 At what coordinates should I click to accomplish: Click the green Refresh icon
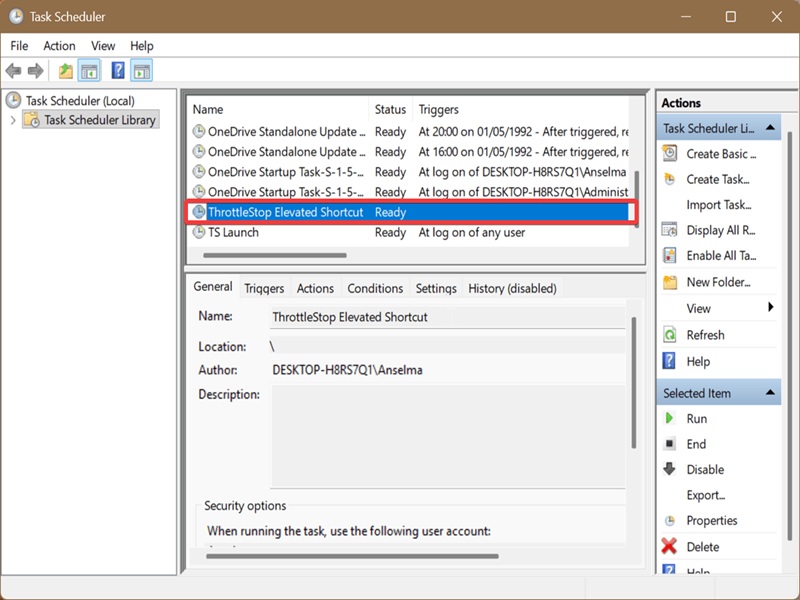[669, 335]
